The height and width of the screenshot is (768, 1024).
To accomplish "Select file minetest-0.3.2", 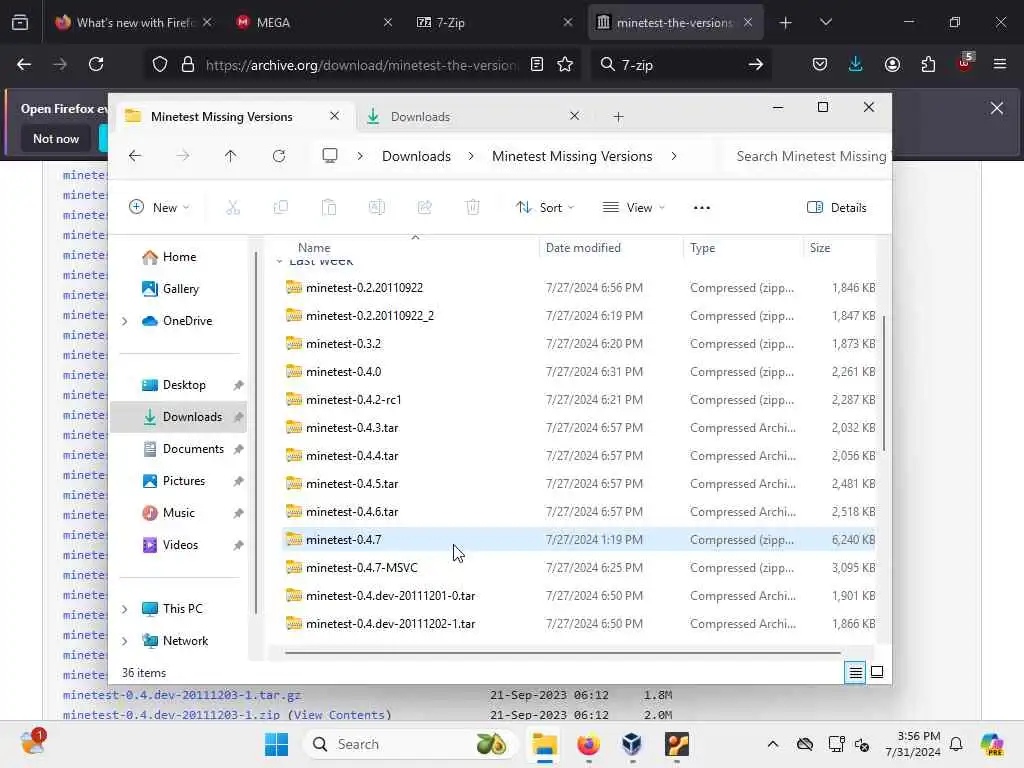I will tap(579, 344).
